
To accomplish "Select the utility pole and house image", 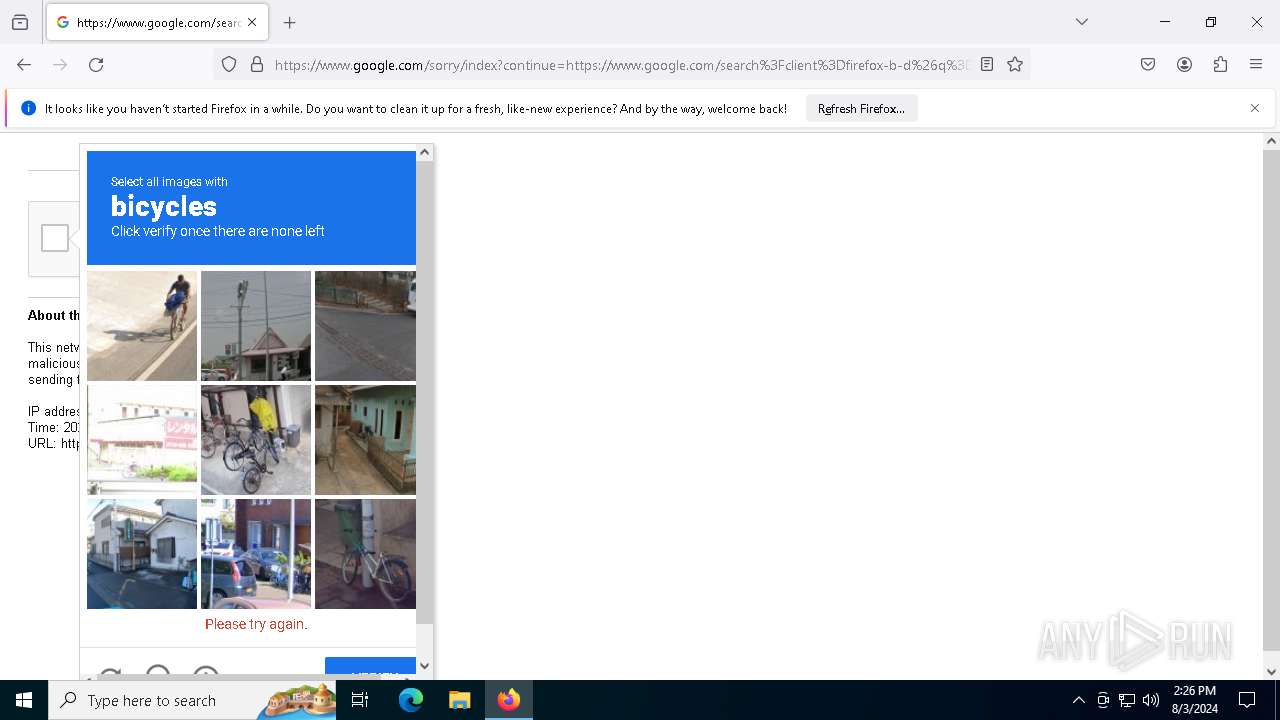I will (256, 326).
